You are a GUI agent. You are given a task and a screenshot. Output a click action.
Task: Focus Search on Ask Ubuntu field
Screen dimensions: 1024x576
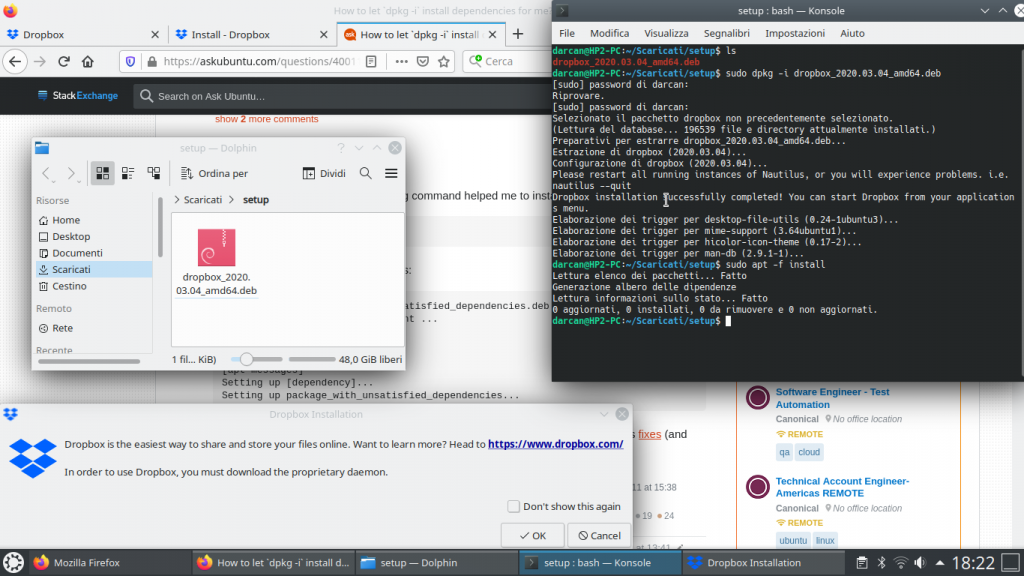pyautogui.click(x=346, y=96)
